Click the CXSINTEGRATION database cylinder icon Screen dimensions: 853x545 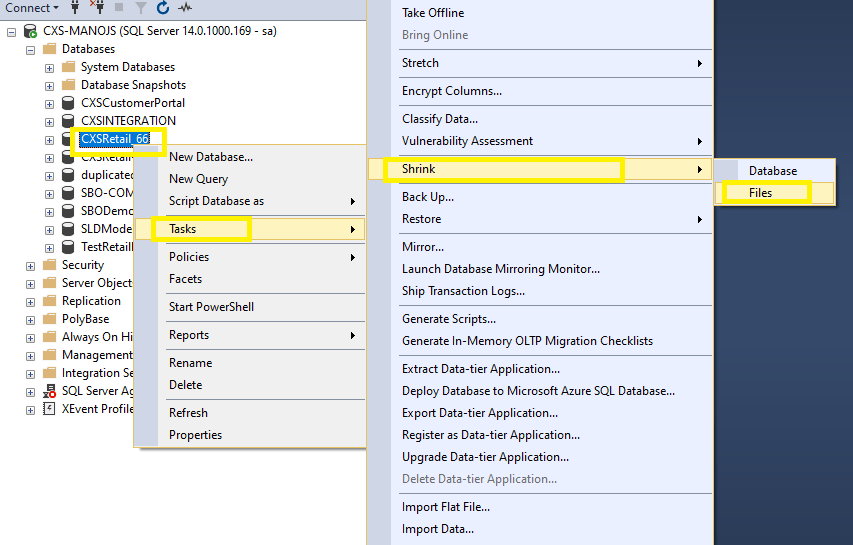(x=68, y=121)
